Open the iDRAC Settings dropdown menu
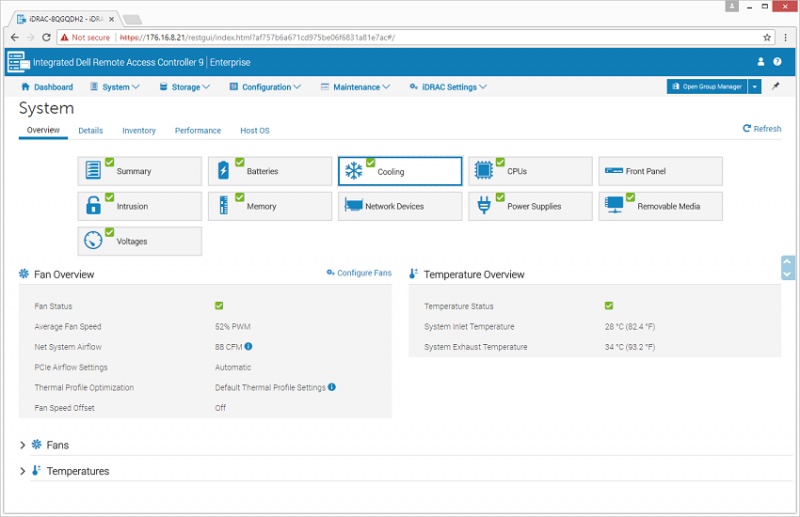The height and width of the screenshot is (517, 800). point(447,87)
